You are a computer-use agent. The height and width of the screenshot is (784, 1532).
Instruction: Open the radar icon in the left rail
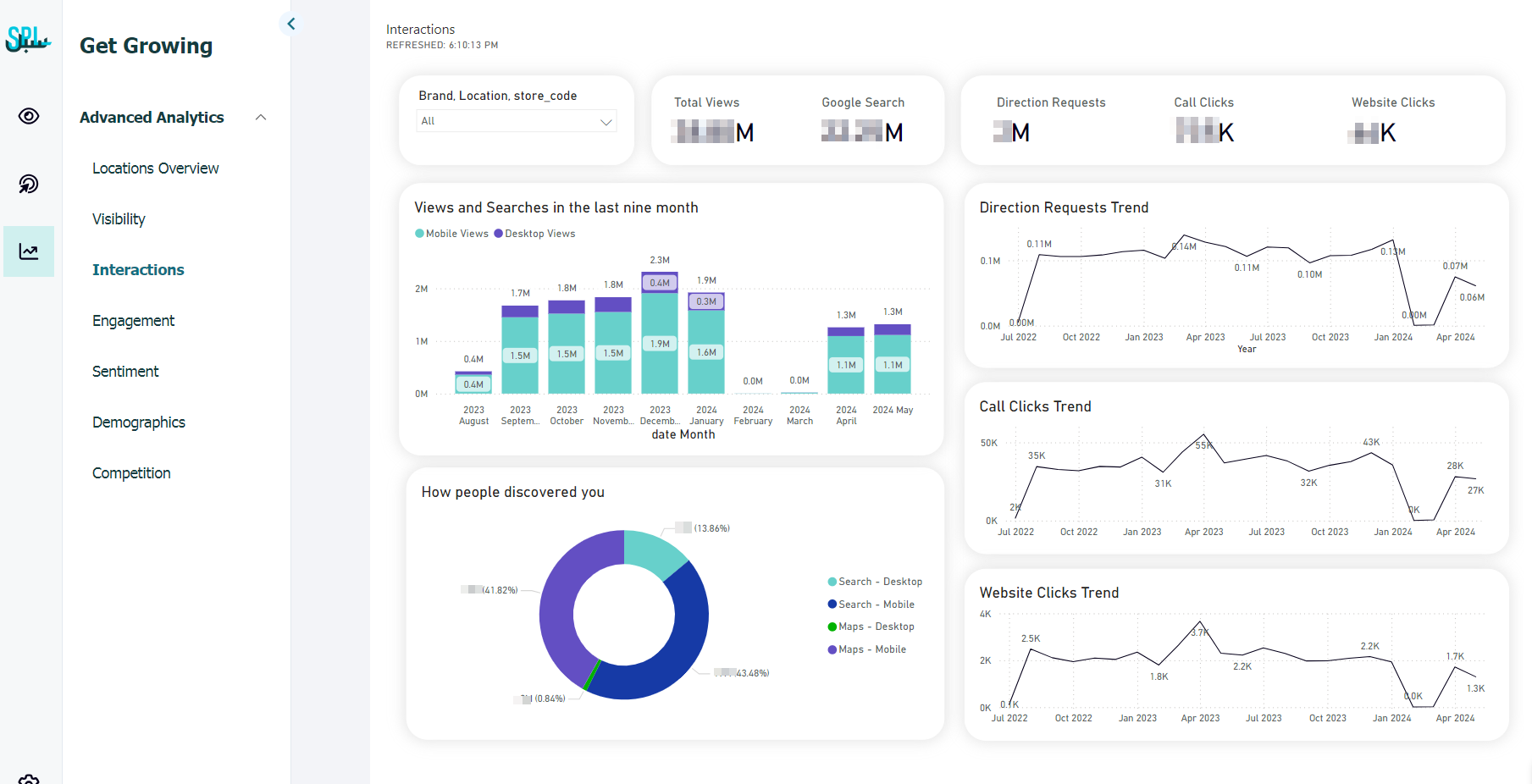(x=29, y=184)
